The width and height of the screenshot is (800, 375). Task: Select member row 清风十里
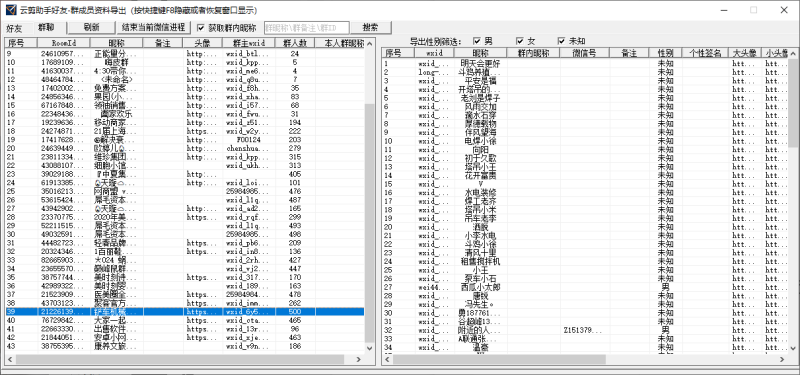(x=585, y=253)
